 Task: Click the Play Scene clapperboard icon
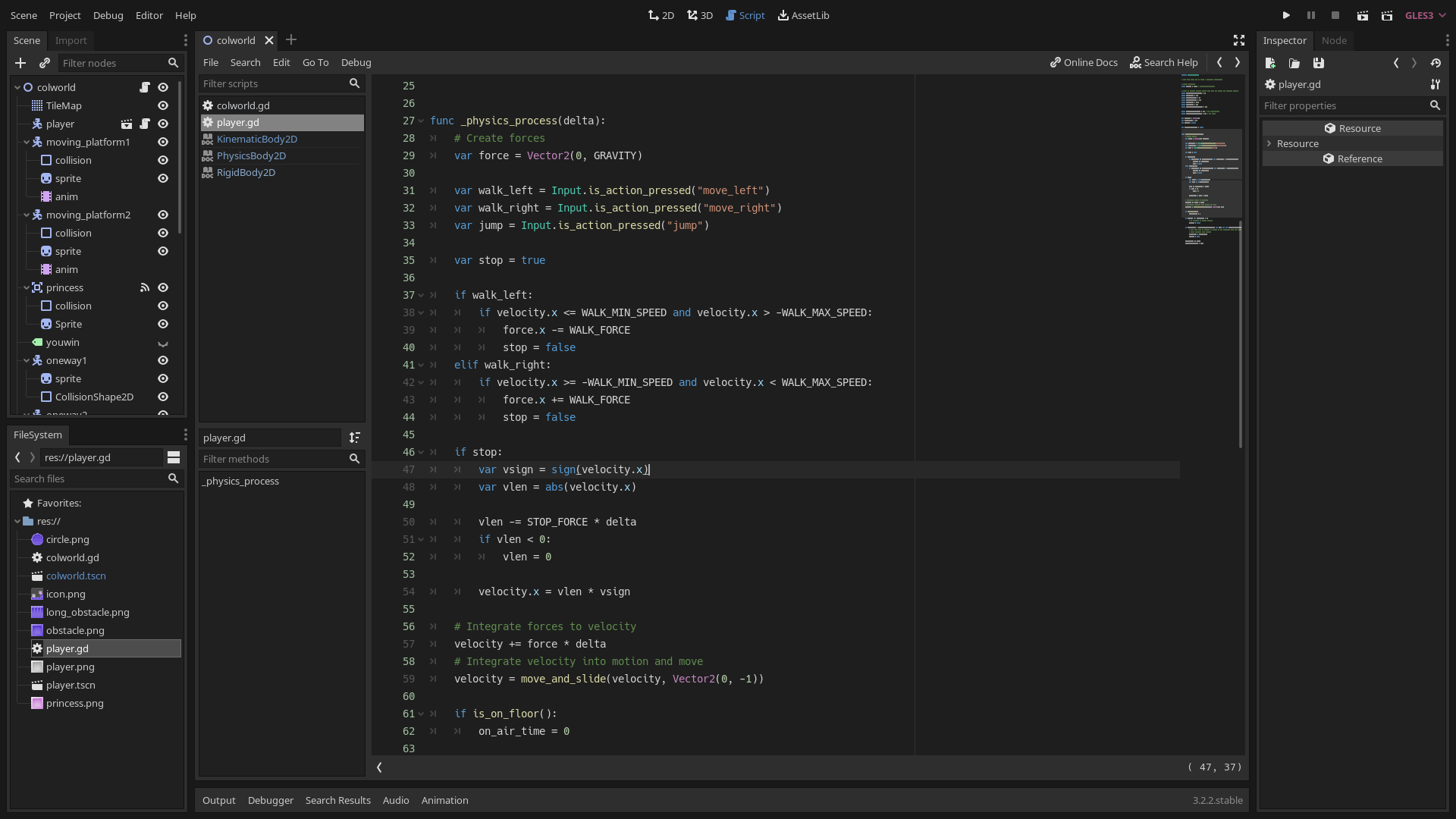pos(1363,15)
